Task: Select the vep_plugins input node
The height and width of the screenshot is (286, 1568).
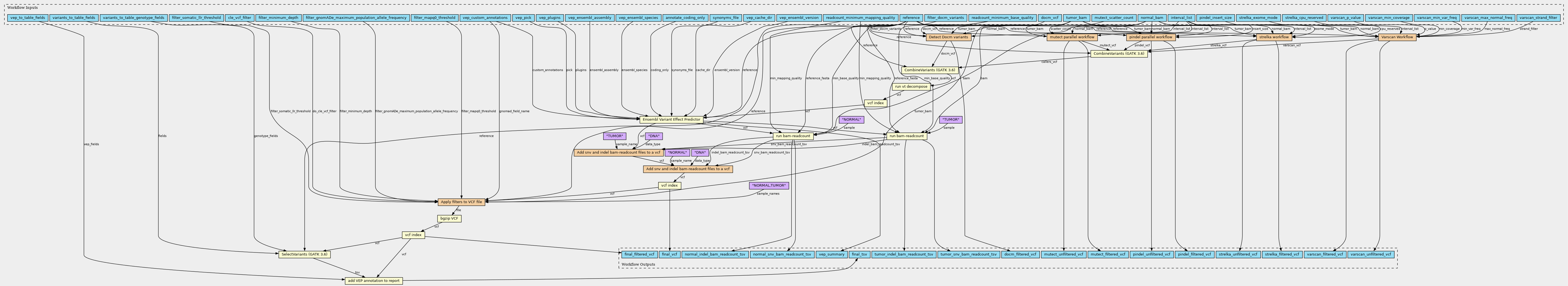Action: [550, 18]
